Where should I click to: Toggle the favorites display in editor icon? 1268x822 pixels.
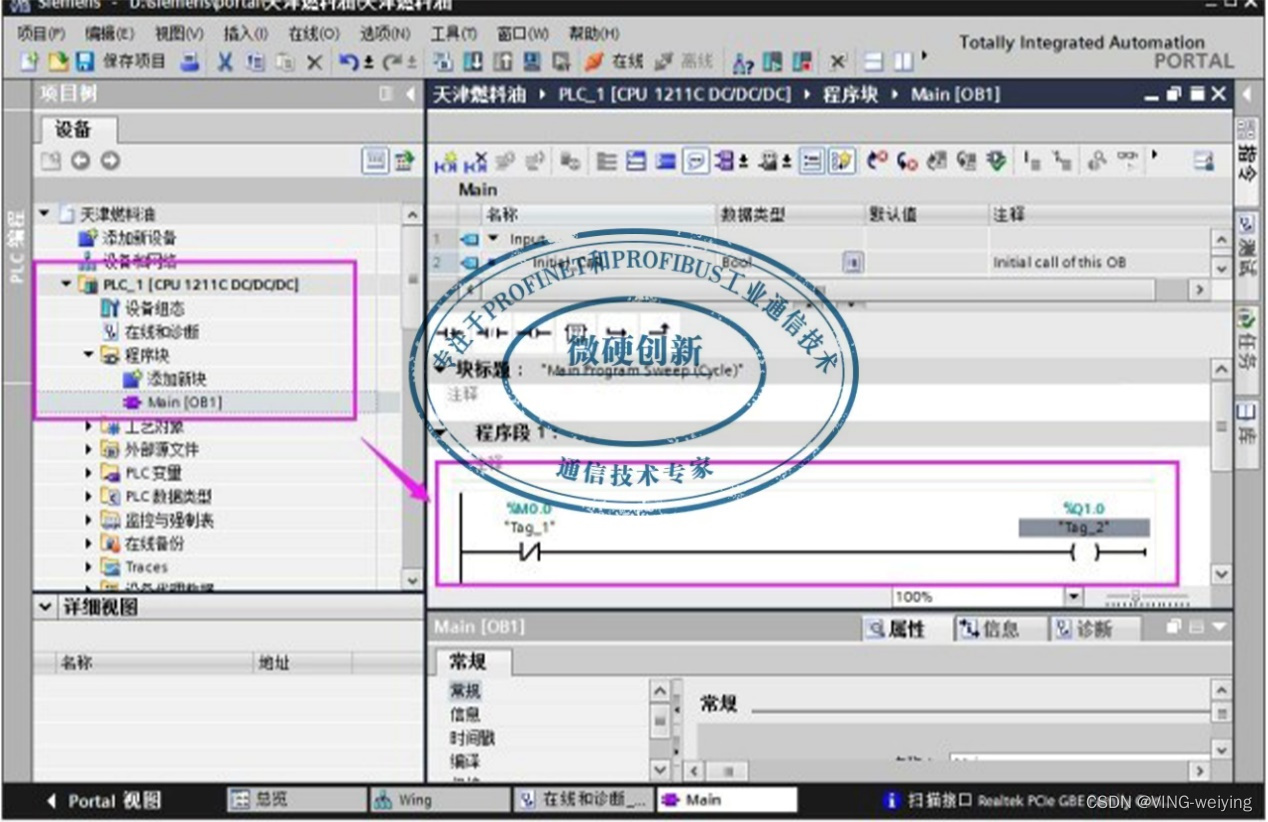[841, 161]
